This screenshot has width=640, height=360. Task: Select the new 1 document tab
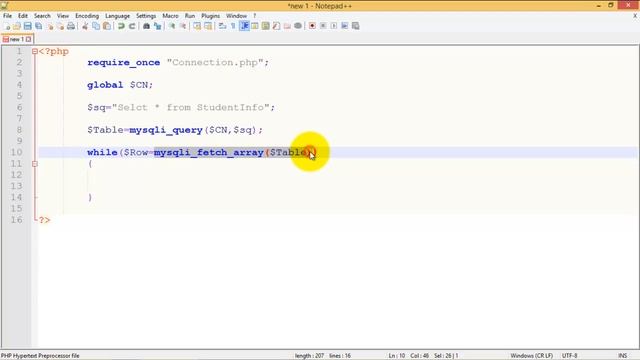pos(17,39)
